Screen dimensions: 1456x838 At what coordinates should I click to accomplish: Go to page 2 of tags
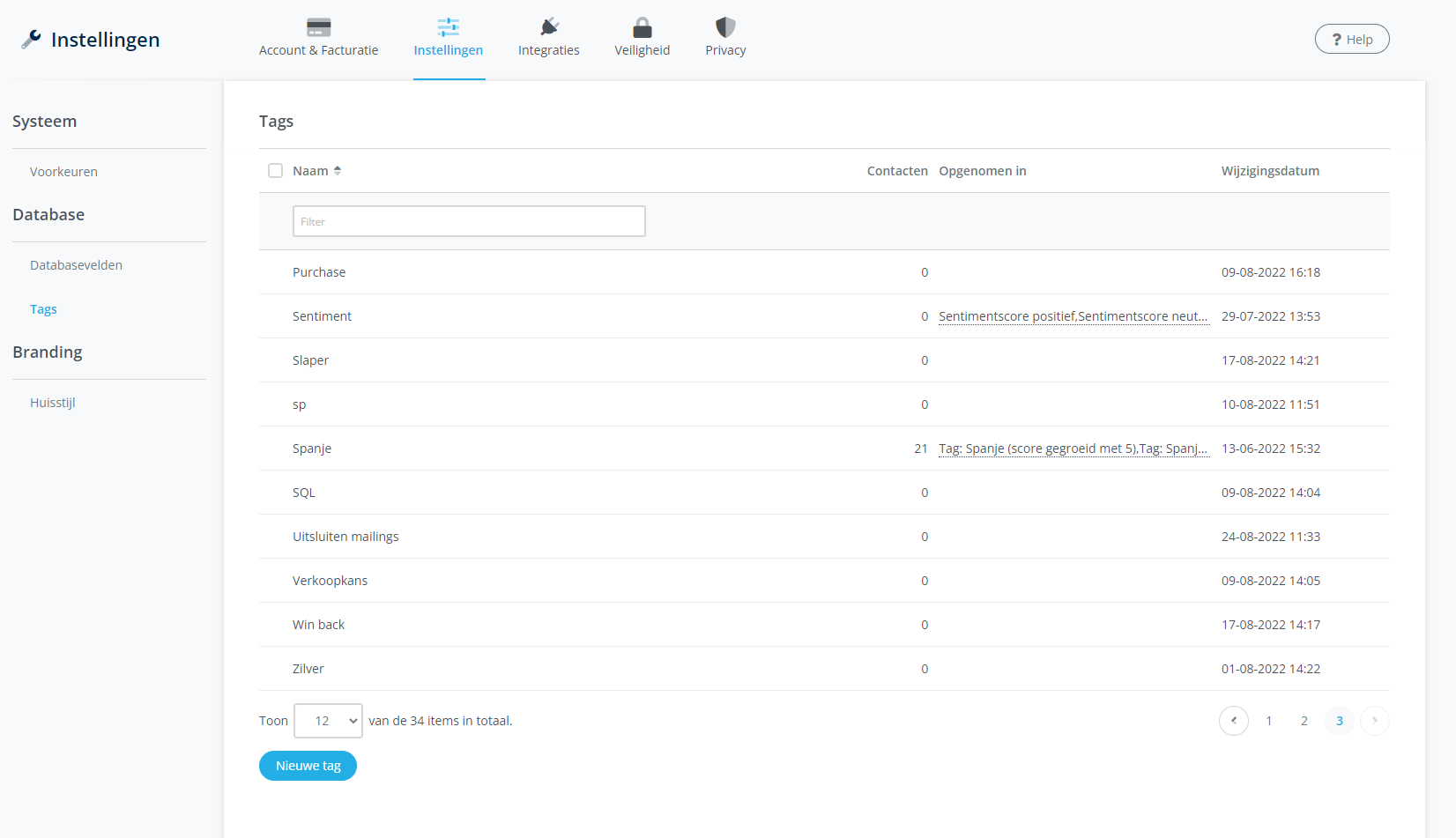1304,721
